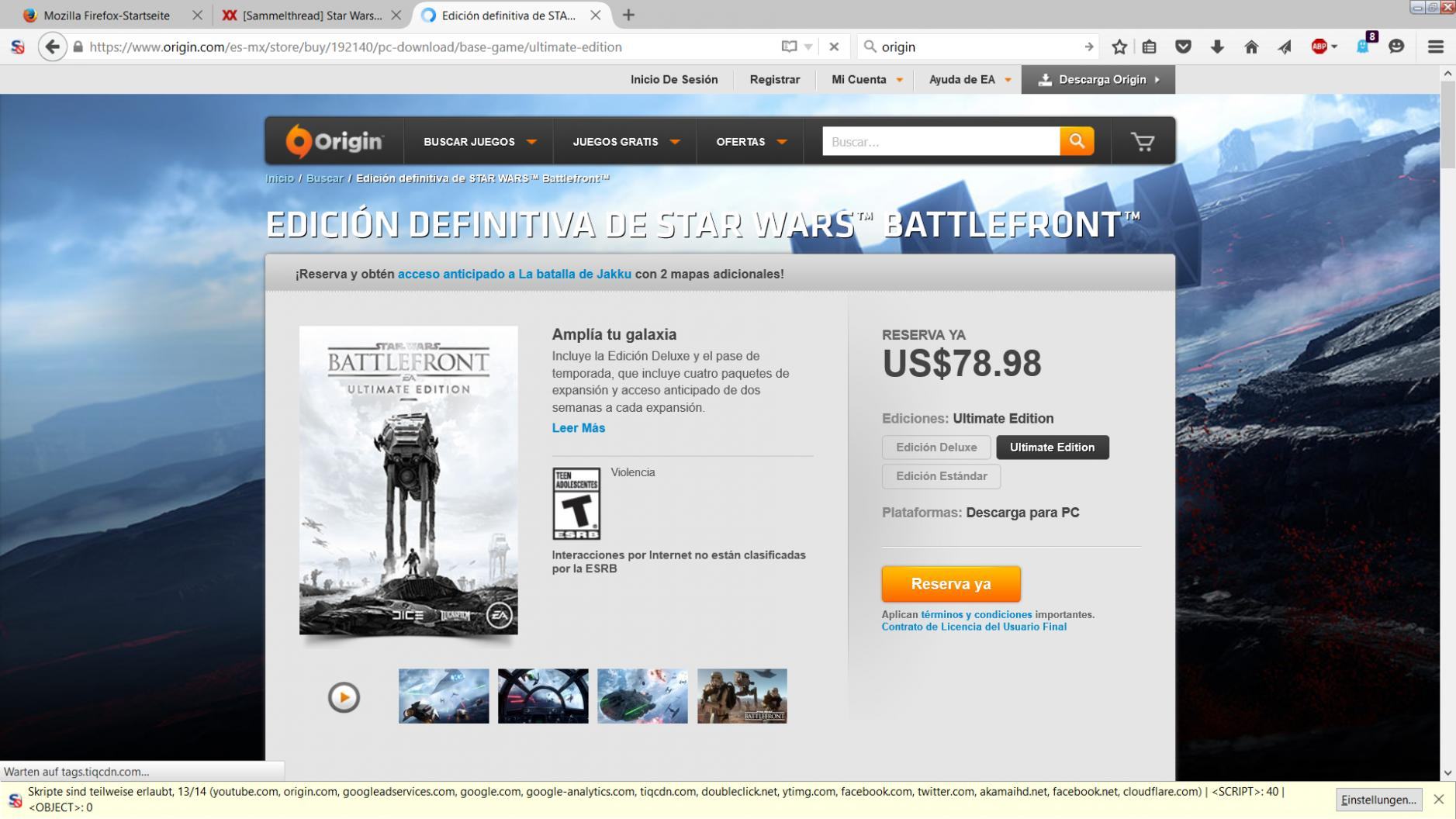The height and width of the screenshot is (819, 1456).
Task: Click the Firefox address bar URL
Action: coord(355,47)
